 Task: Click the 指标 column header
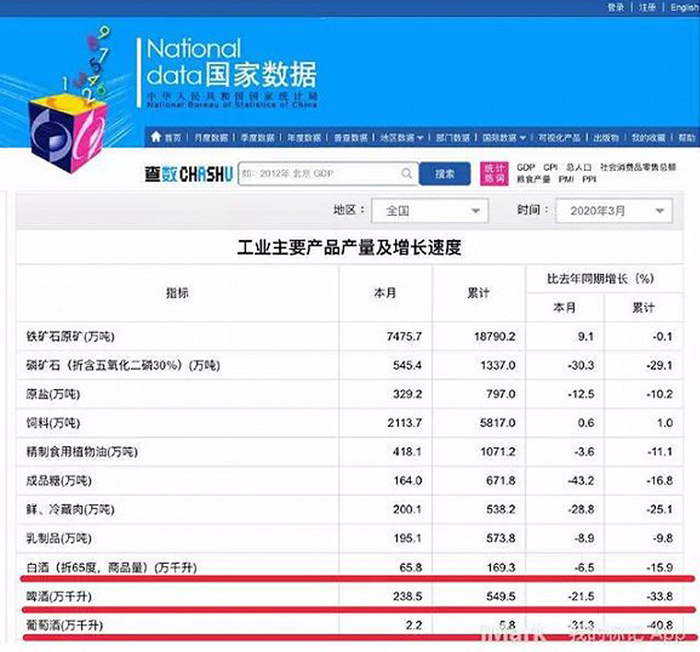click(177, 293)
